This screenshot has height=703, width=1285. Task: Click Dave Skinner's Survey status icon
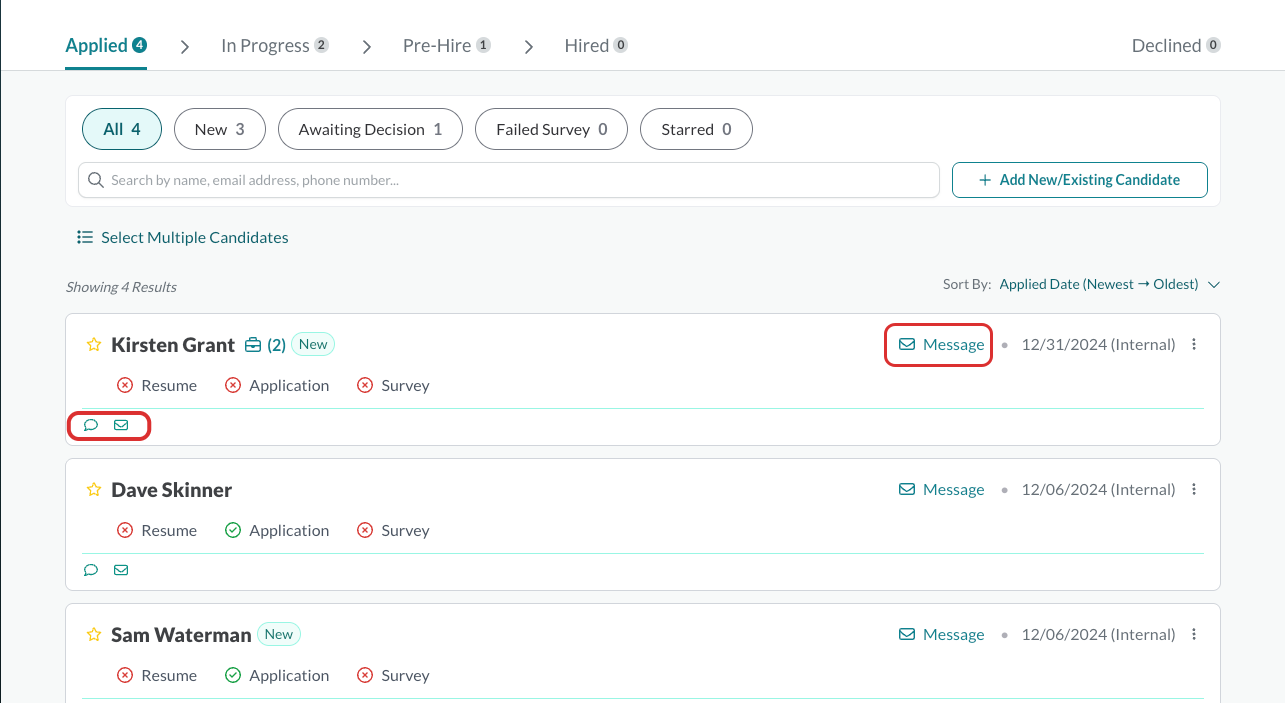365,531
